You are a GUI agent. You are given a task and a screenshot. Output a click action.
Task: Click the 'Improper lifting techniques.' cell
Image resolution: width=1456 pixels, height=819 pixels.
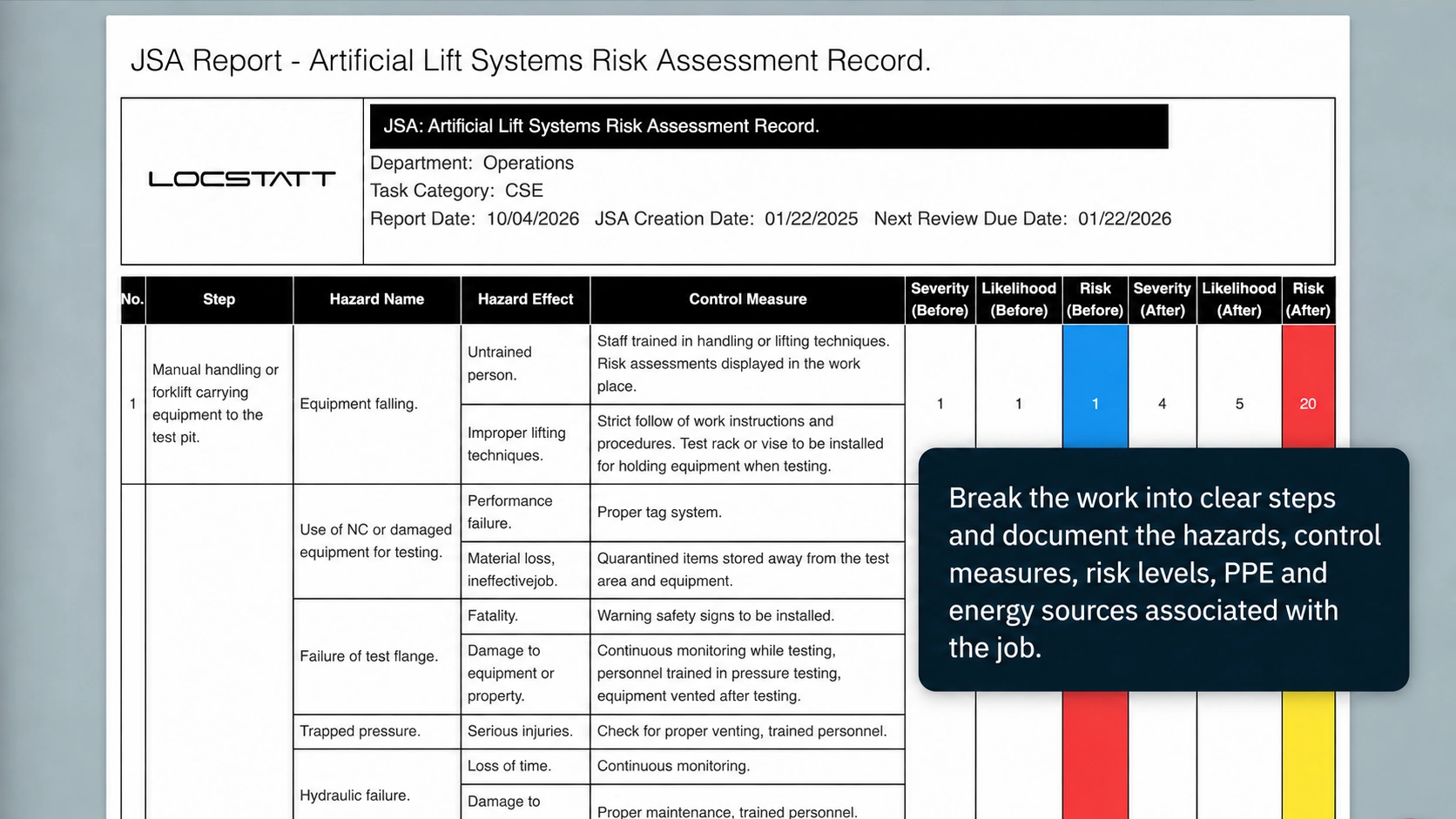click(525, 444)
